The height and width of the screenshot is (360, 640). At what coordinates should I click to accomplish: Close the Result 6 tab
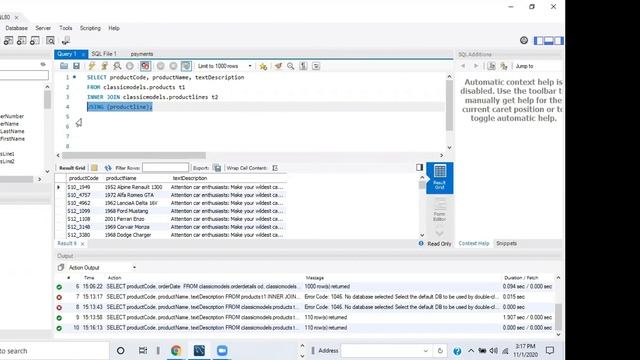(x=82, y=244)
